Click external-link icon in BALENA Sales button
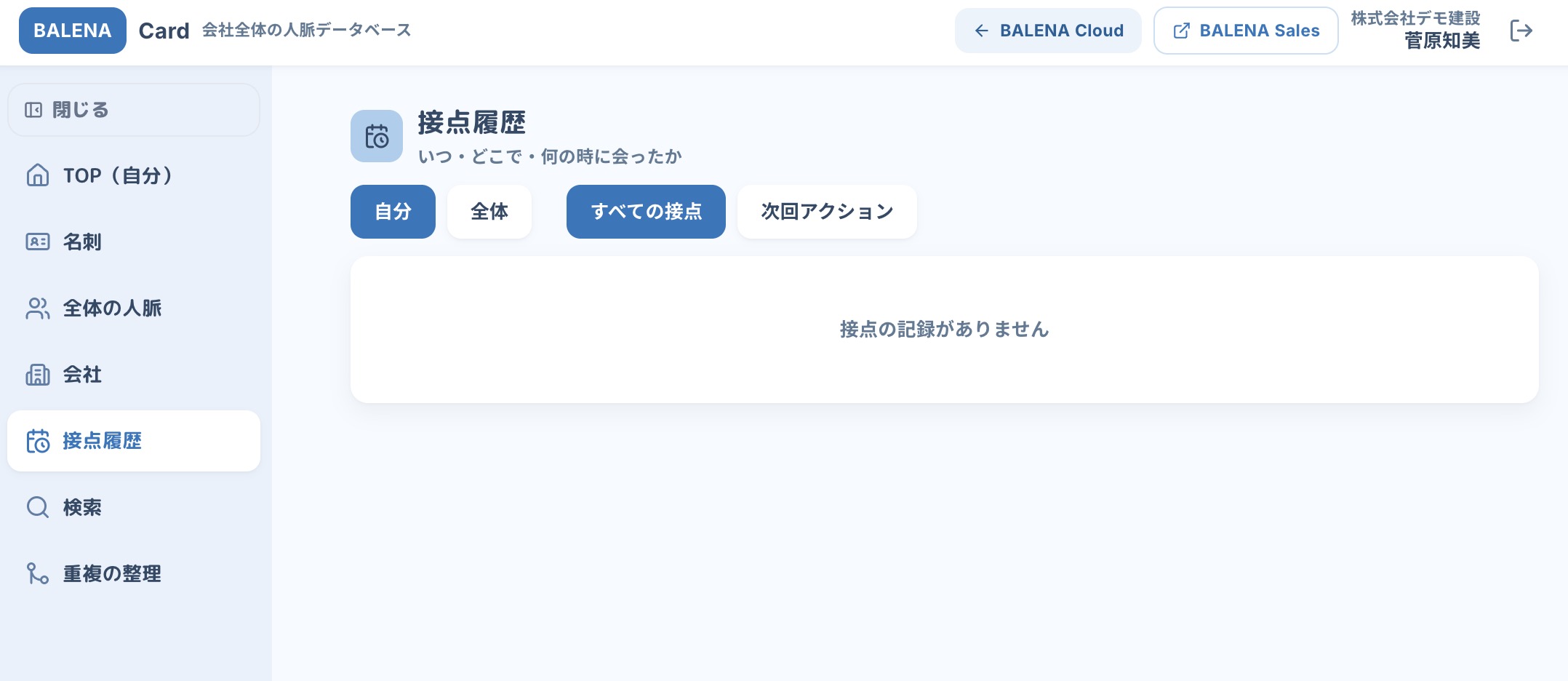 (1182, 31)
